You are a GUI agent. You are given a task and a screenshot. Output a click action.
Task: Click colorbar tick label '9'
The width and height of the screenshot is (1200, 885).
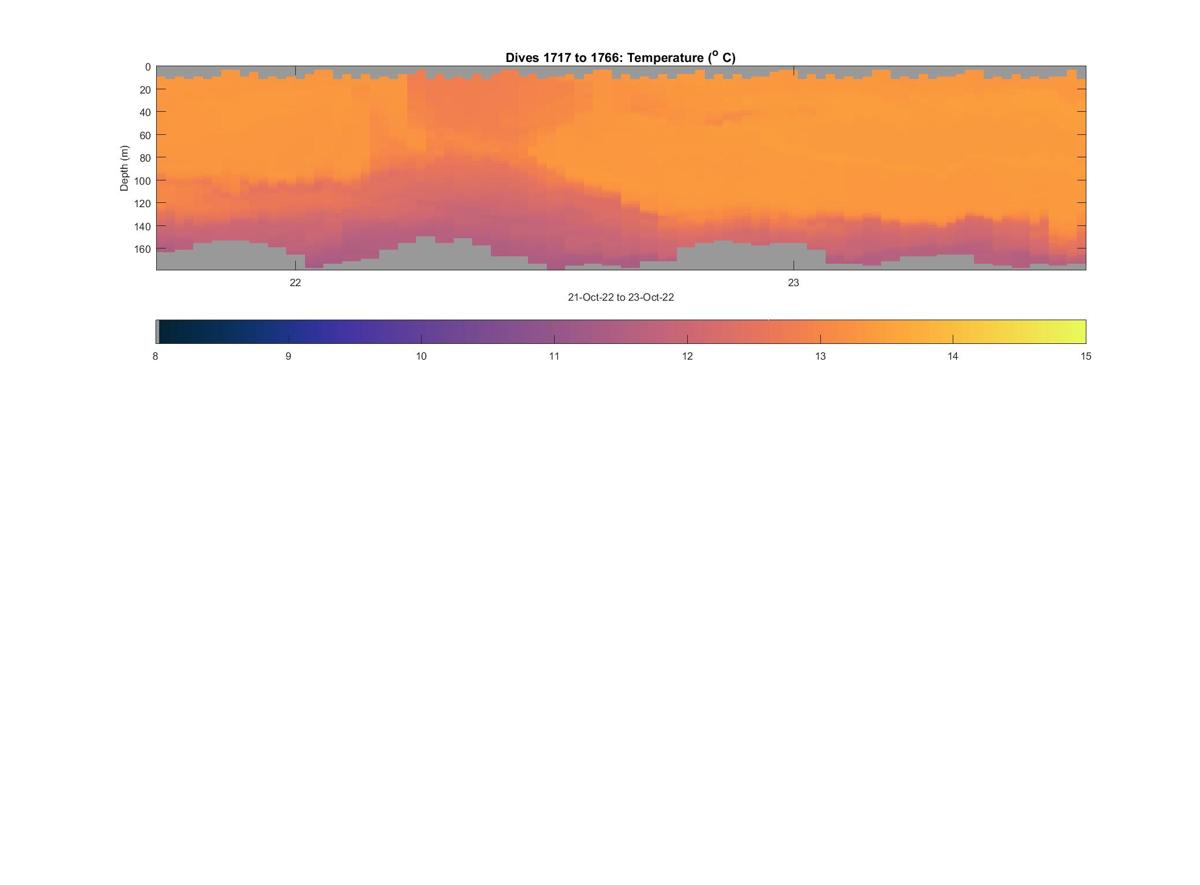pos(289,356)
